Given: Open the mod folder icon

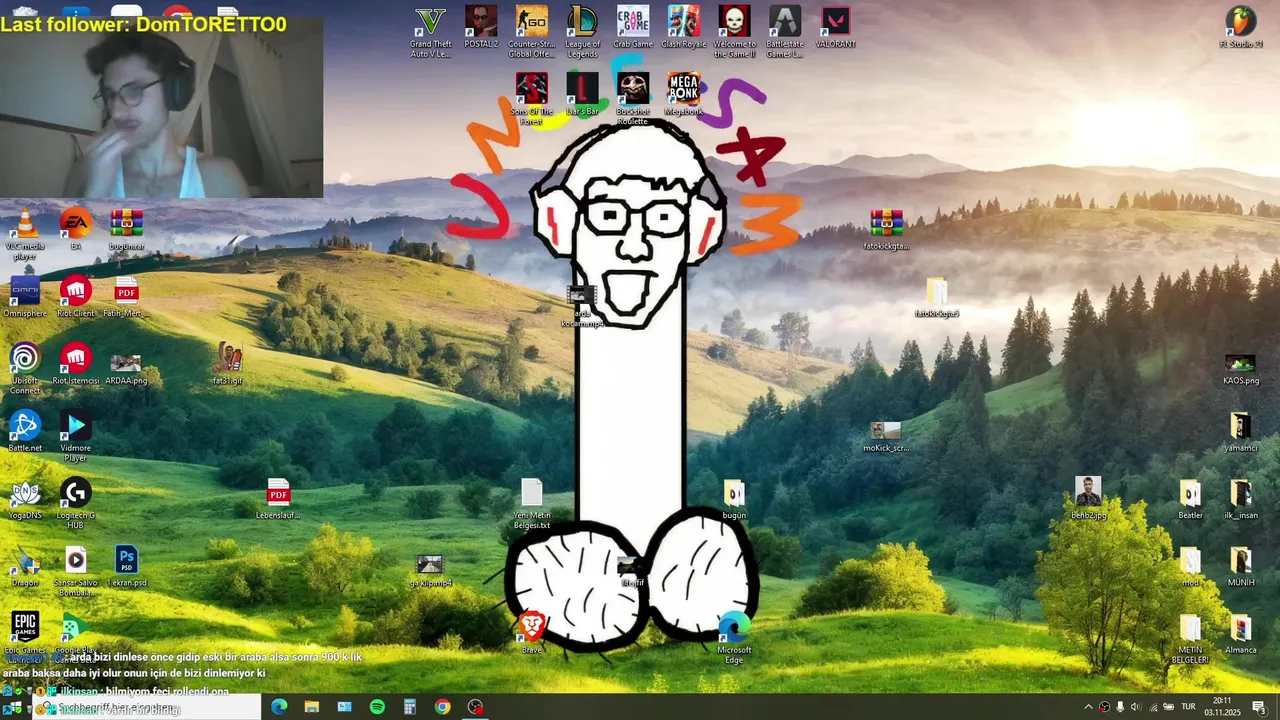Looking at the screenshot, I should (1190, 566).
